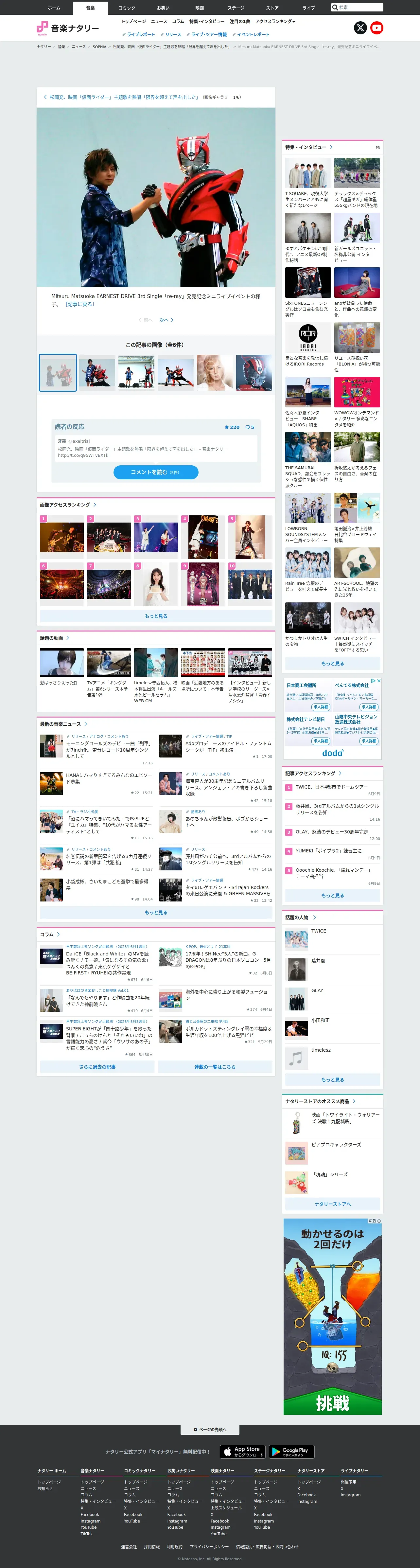
Task: Expand the 話題の動画 heading arrow
Action: pyautogui.click(x=68, y=638)
